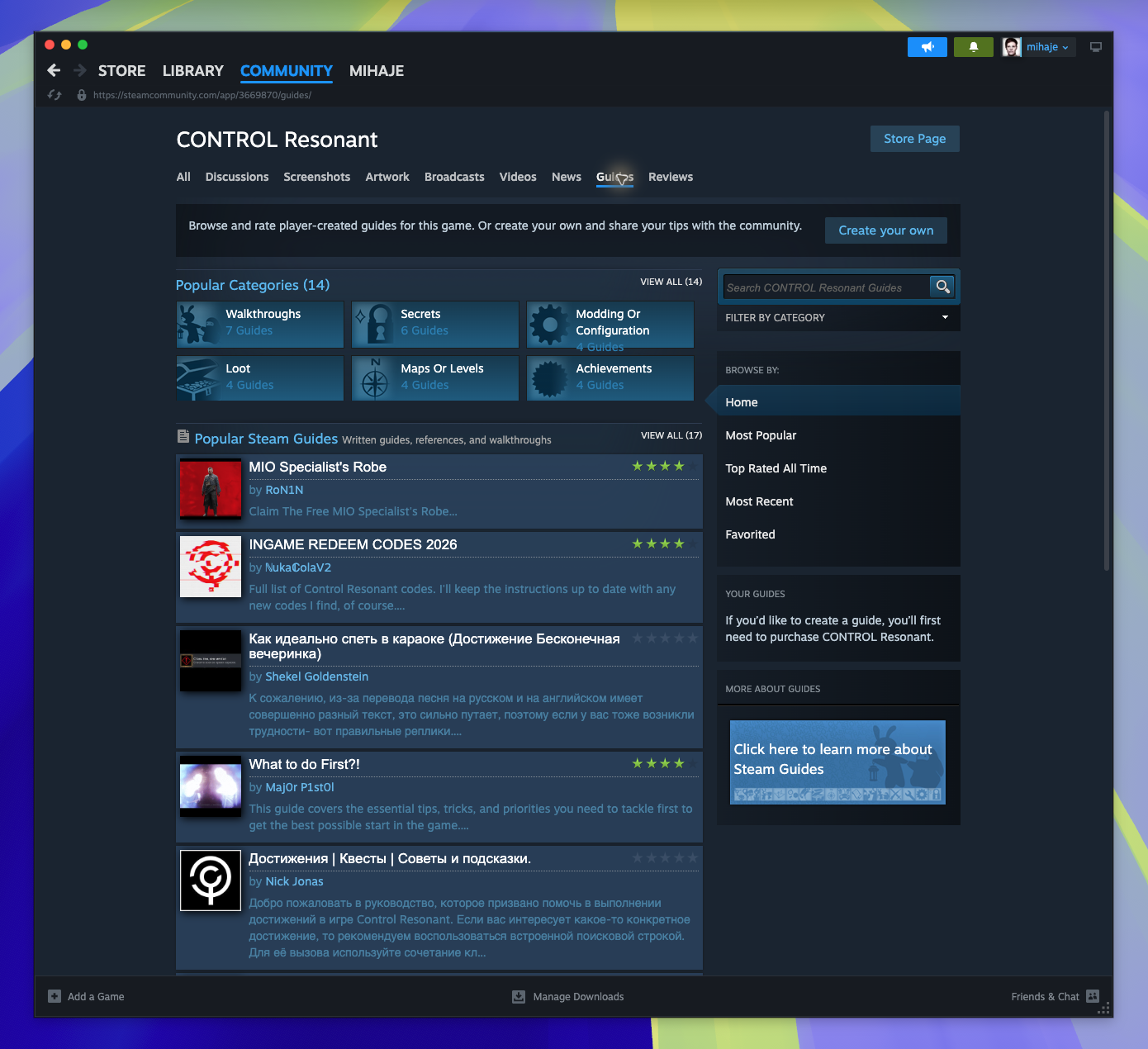Open the Maps Or Levels category tile
Image resolution: width=1148 pixels, height=1049 pixels.
click(435, 378)
